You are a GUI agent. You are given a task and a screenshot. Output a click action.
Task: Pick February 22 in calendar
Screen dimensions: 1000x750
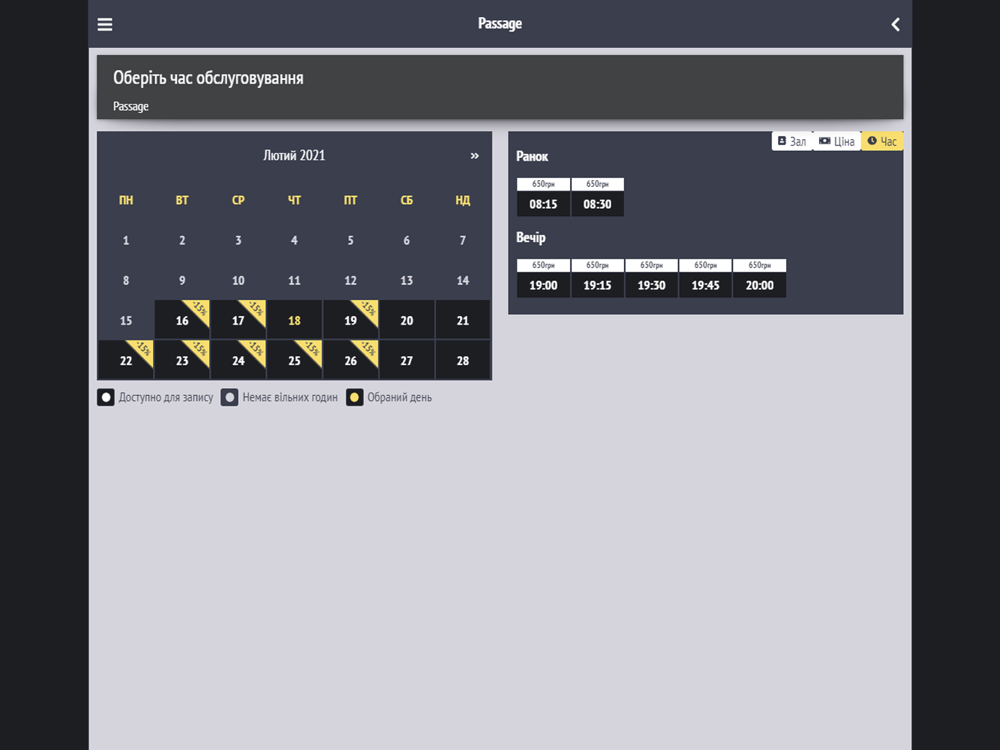click(126, 360)
